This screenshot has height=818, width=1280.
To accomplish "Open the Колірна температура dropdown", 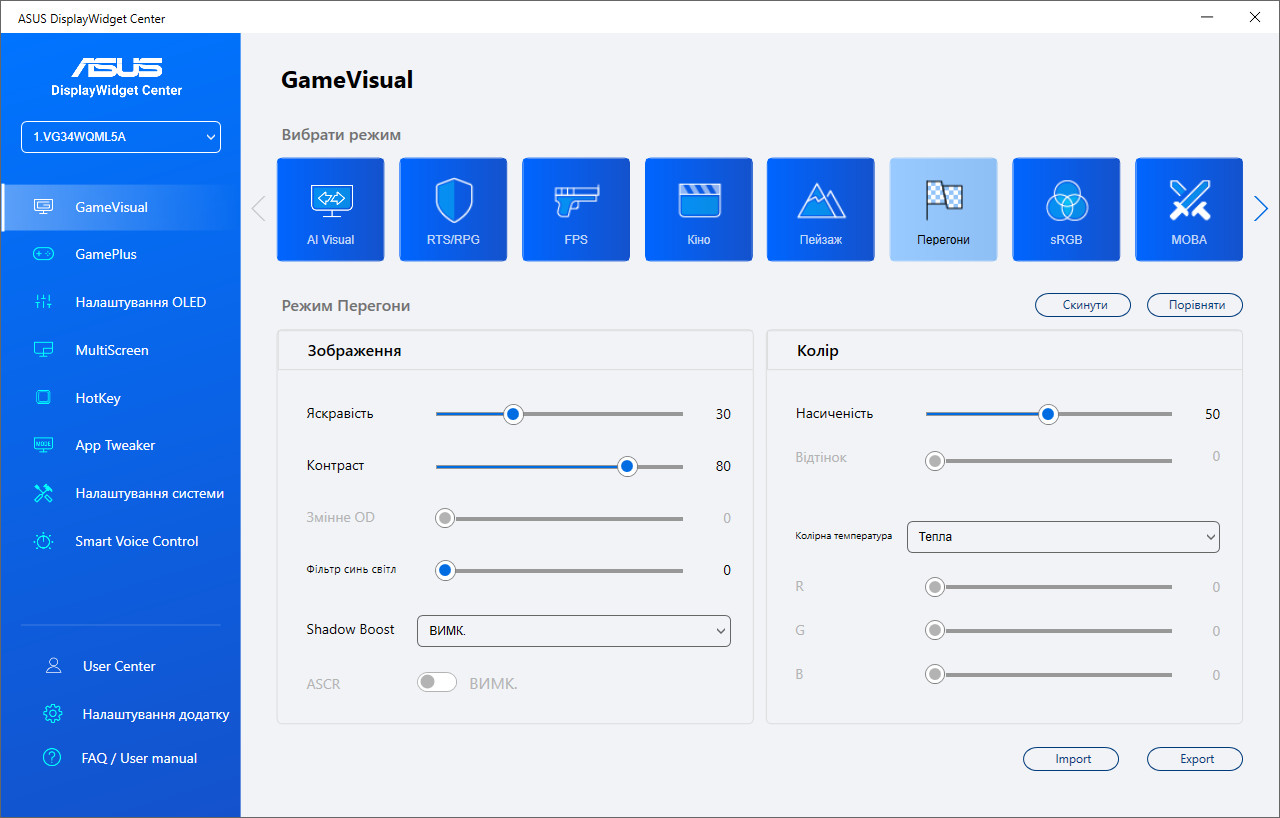I will pyautogui.click(x=1063, y=537).
